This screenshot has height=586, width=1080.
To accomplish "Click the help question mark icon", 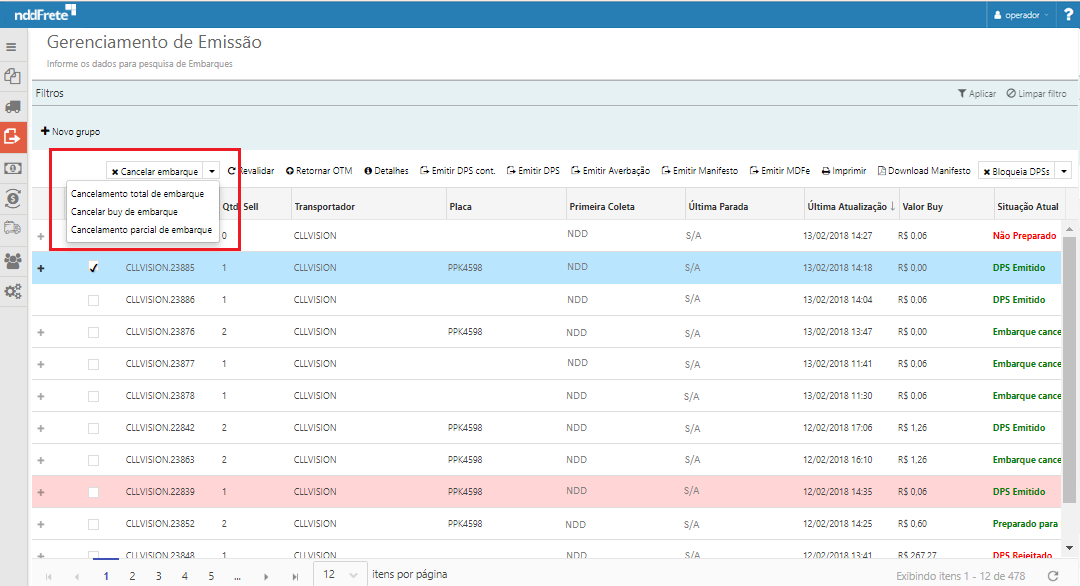I will coord(1068,15).
